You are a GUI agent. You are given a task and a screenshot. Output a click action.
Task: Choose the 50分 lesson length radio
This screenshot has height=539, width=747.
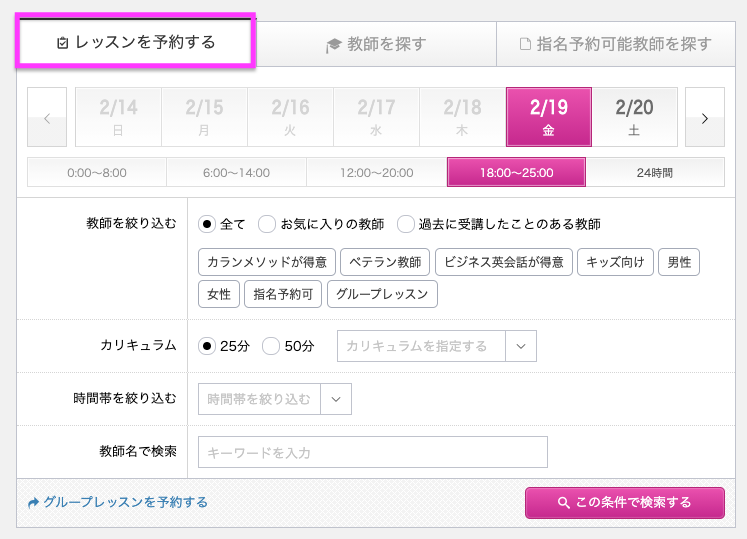click(271, 346)
